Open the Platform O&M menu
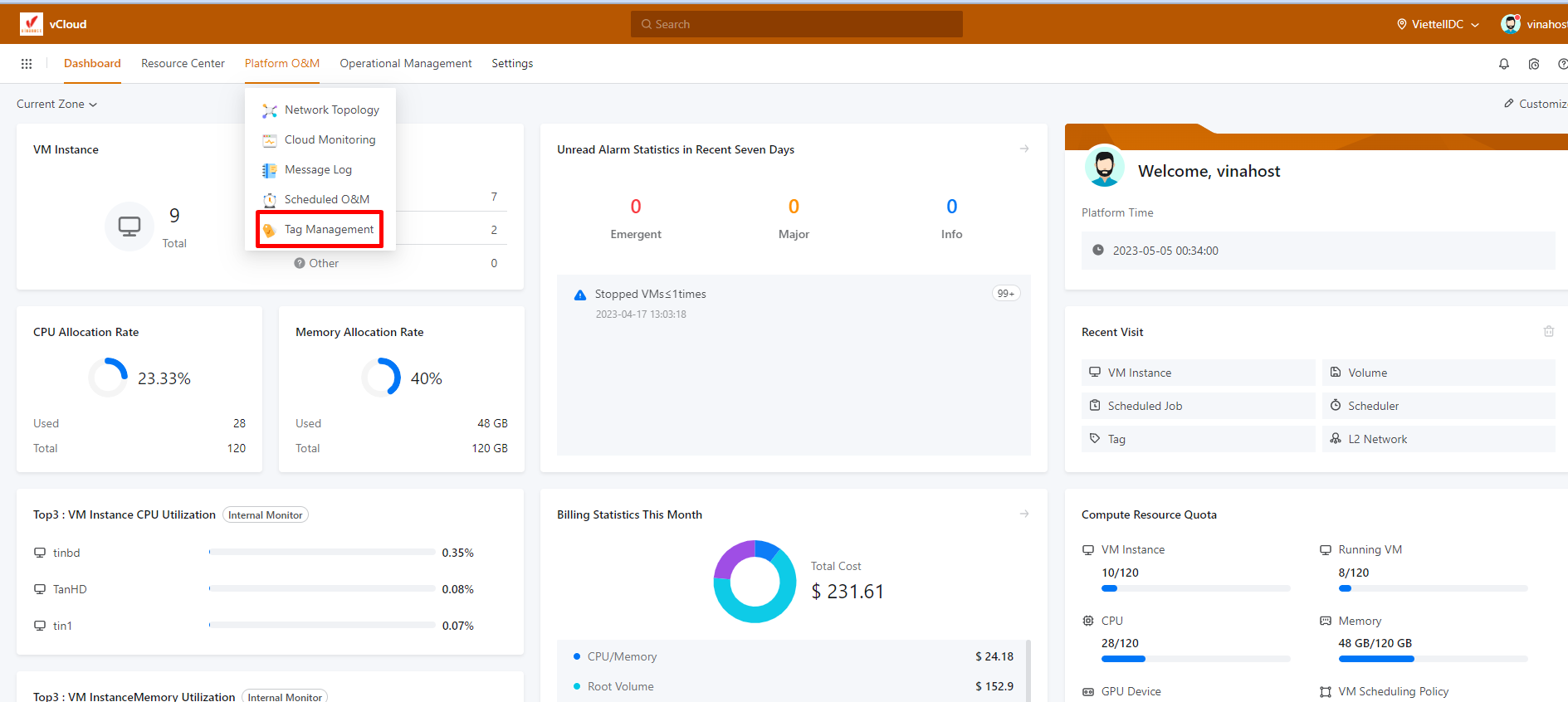 (x=281, y=64)
